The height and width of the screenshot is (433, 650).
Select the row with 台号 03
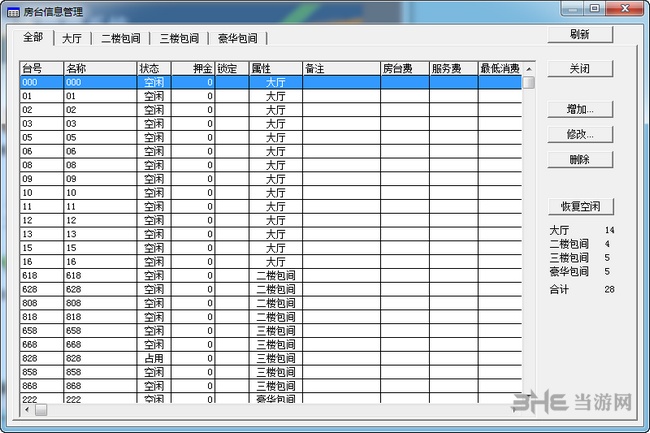[271, 123]
